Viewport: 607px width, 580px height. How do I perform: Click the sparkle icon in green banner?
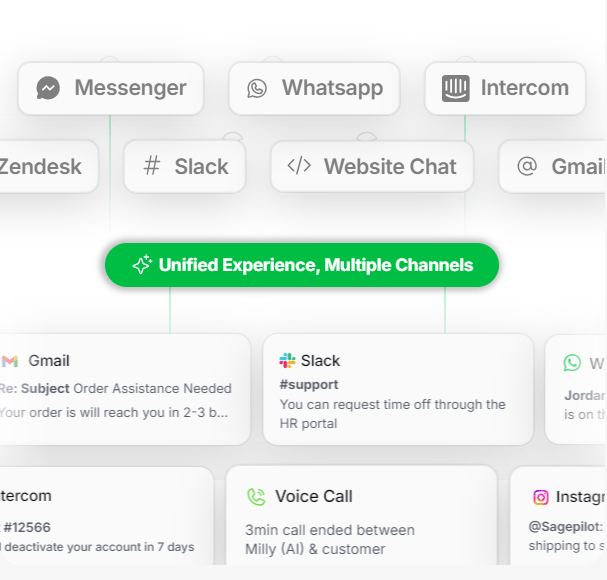click(x=142, y=265)
